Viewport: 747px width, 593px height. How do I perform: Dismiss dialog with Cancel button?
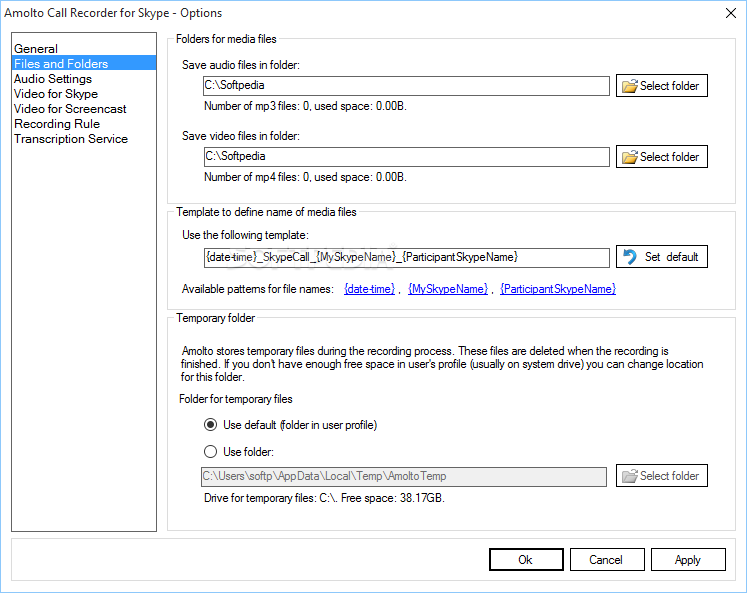607,560
